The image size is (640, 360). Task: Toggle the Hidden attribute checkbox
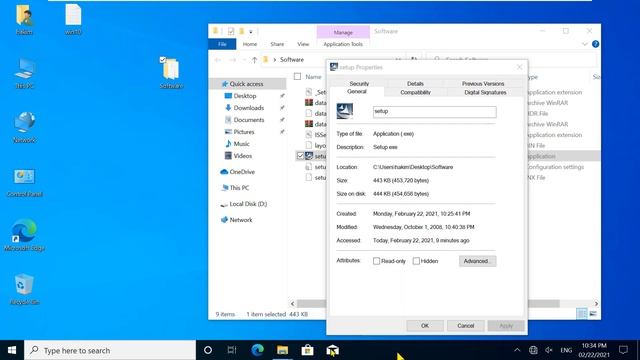click(416, 261)
